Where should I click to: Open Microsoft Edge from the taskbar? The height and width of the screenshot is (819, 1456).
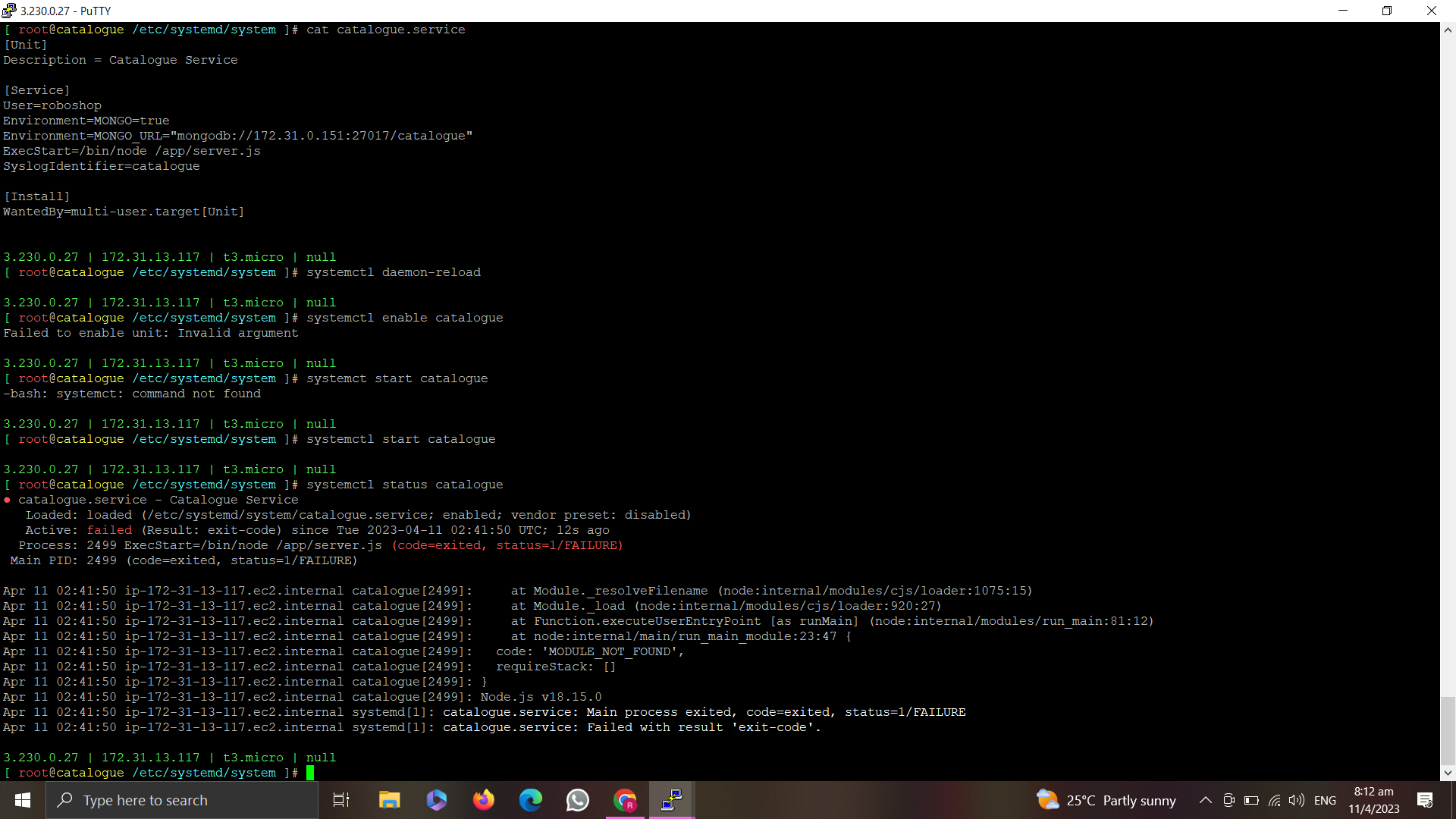[530, 799]
